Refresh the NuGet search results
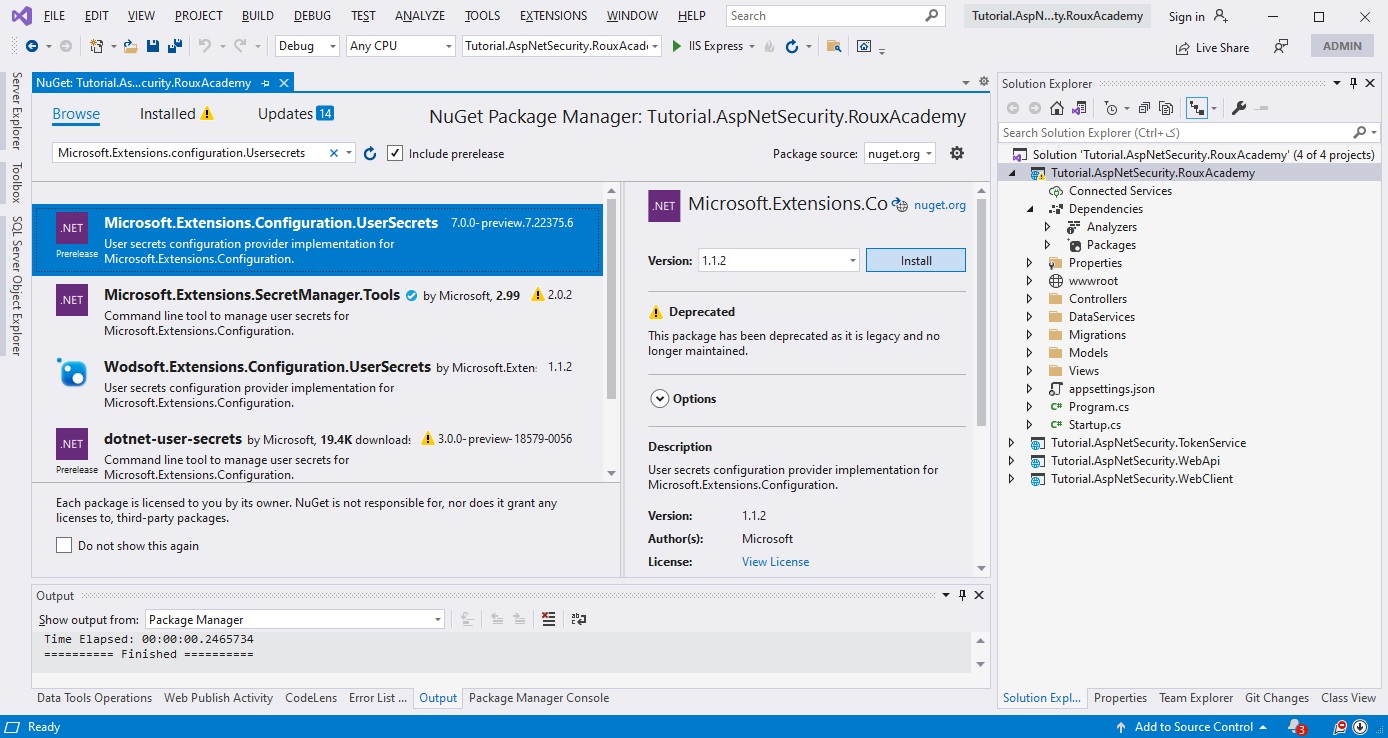The image size is (1388, 738). pos(369,152)
